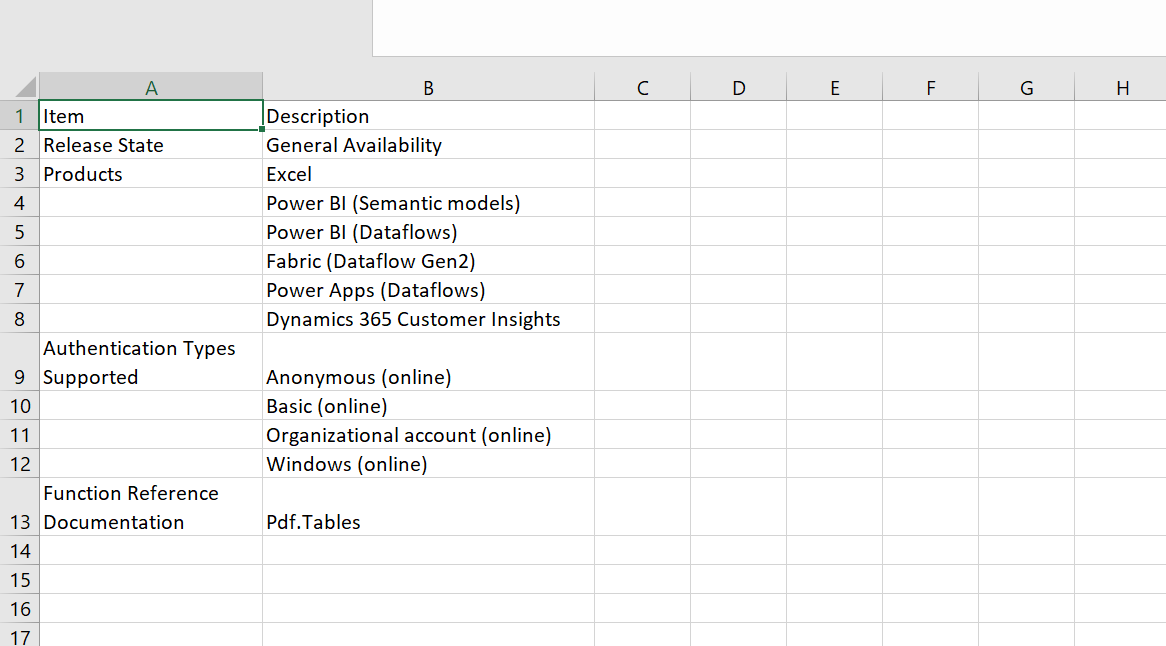Select the cell containing "Release State"
The image size is (1166, 646).
(x=151, y=145)
